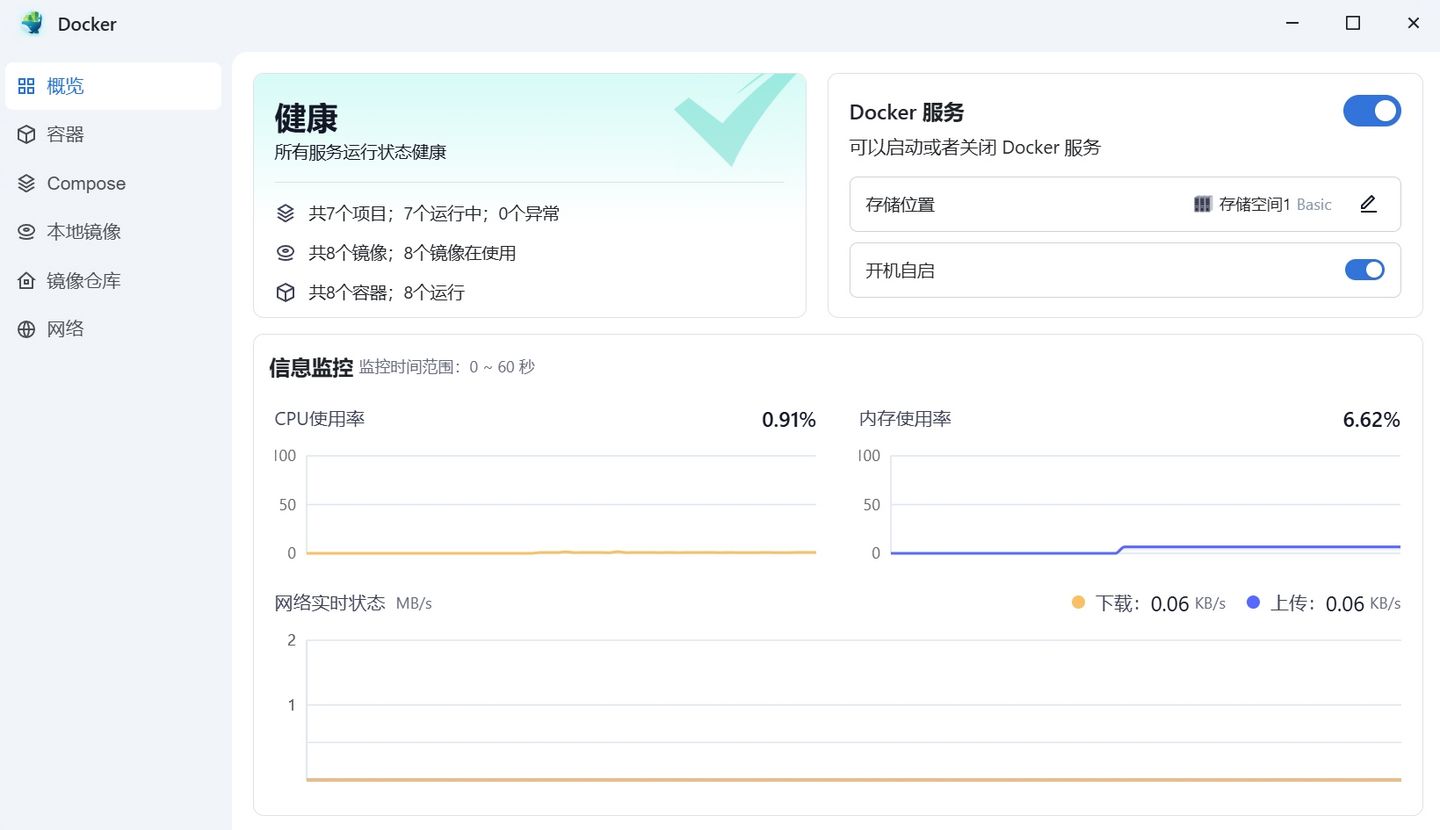1440x830 pixels.
Task: Click the storage volume icon beside 存储空间1
Action: 1202,204
